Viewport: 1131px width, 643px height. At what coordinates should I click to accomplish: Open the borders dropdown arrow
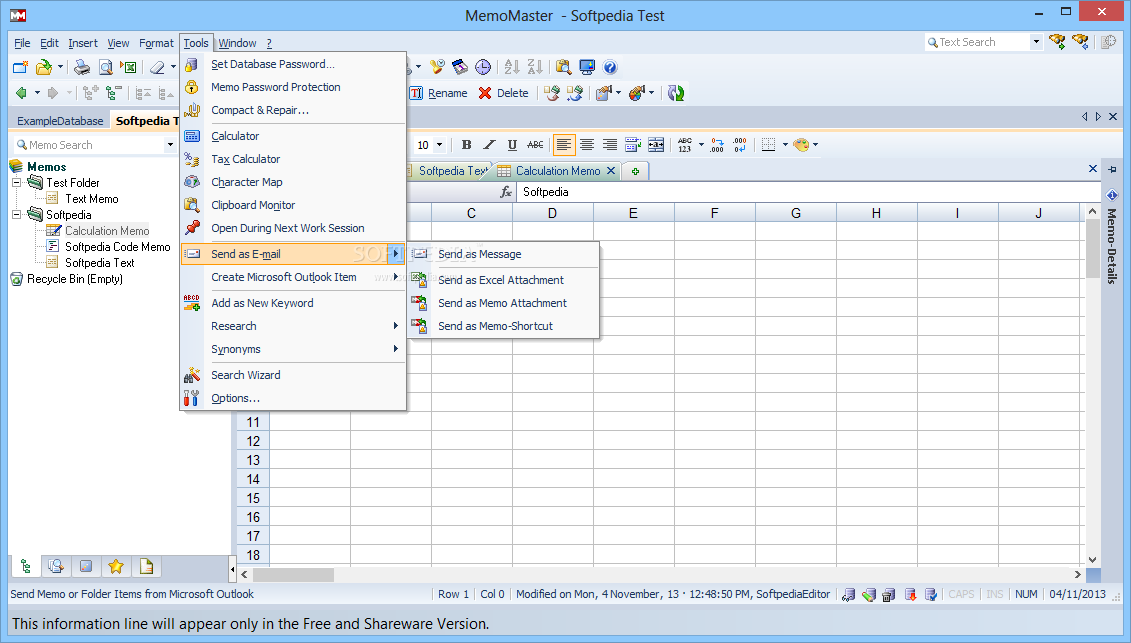pos(785,144)
